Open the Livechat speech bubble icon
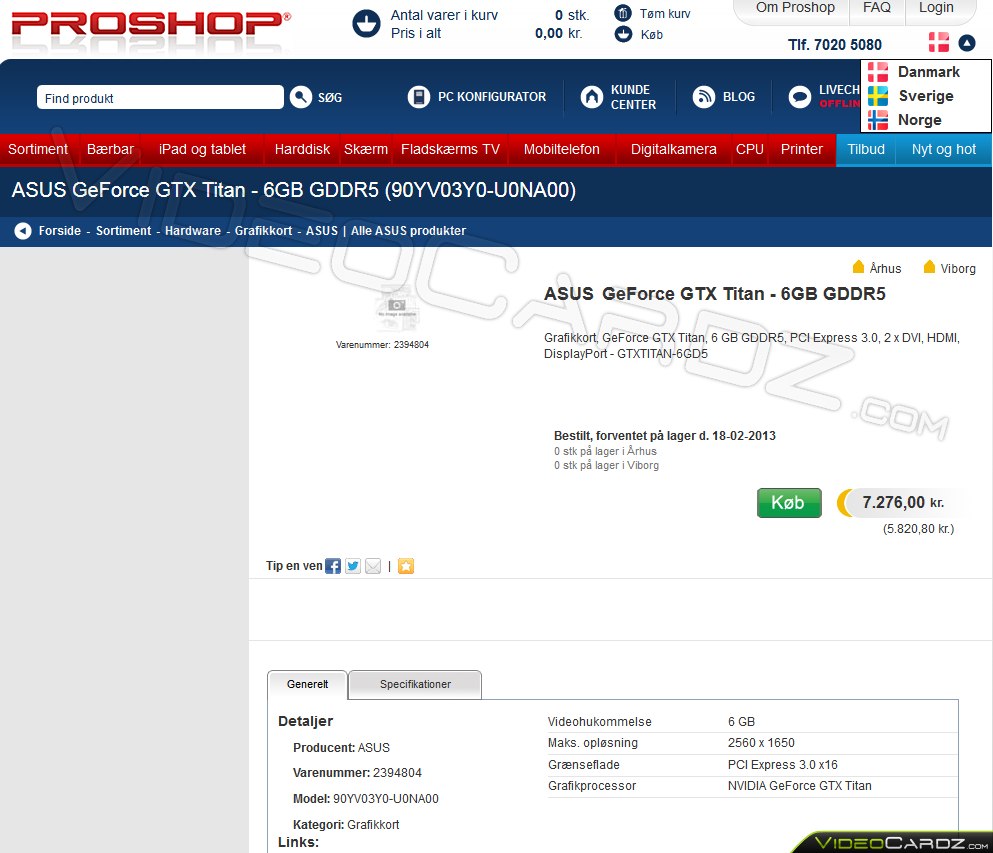 [x=799, y=97]
